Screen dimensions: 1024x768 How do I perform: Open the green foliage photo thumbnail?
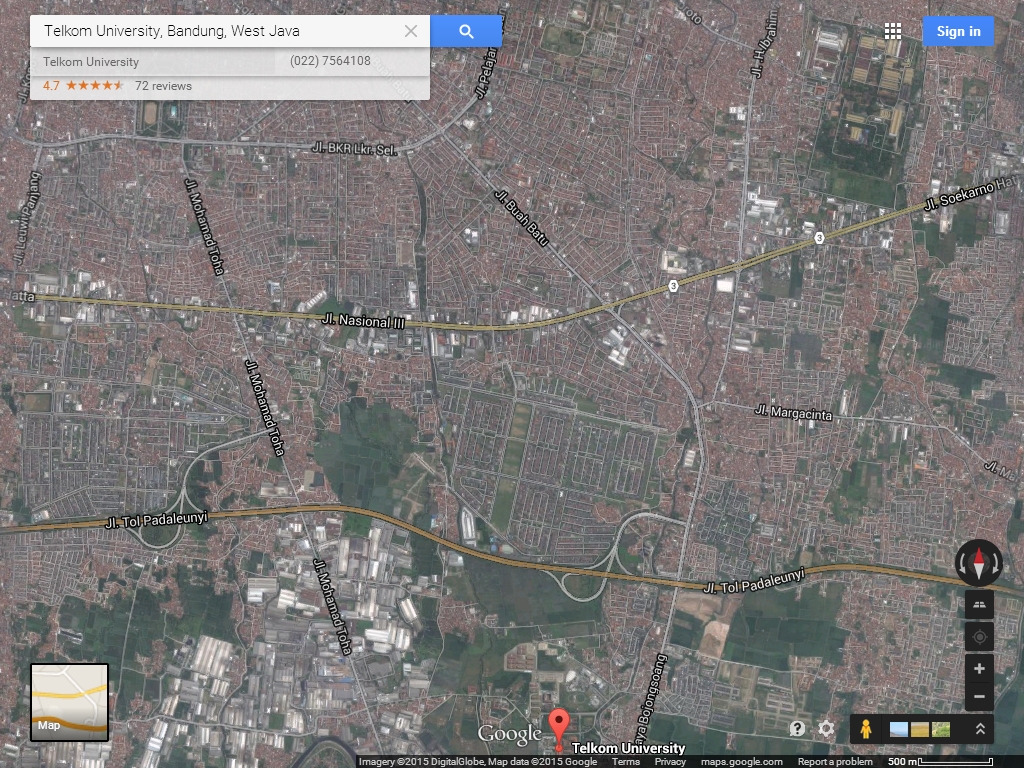coord(941,729)
